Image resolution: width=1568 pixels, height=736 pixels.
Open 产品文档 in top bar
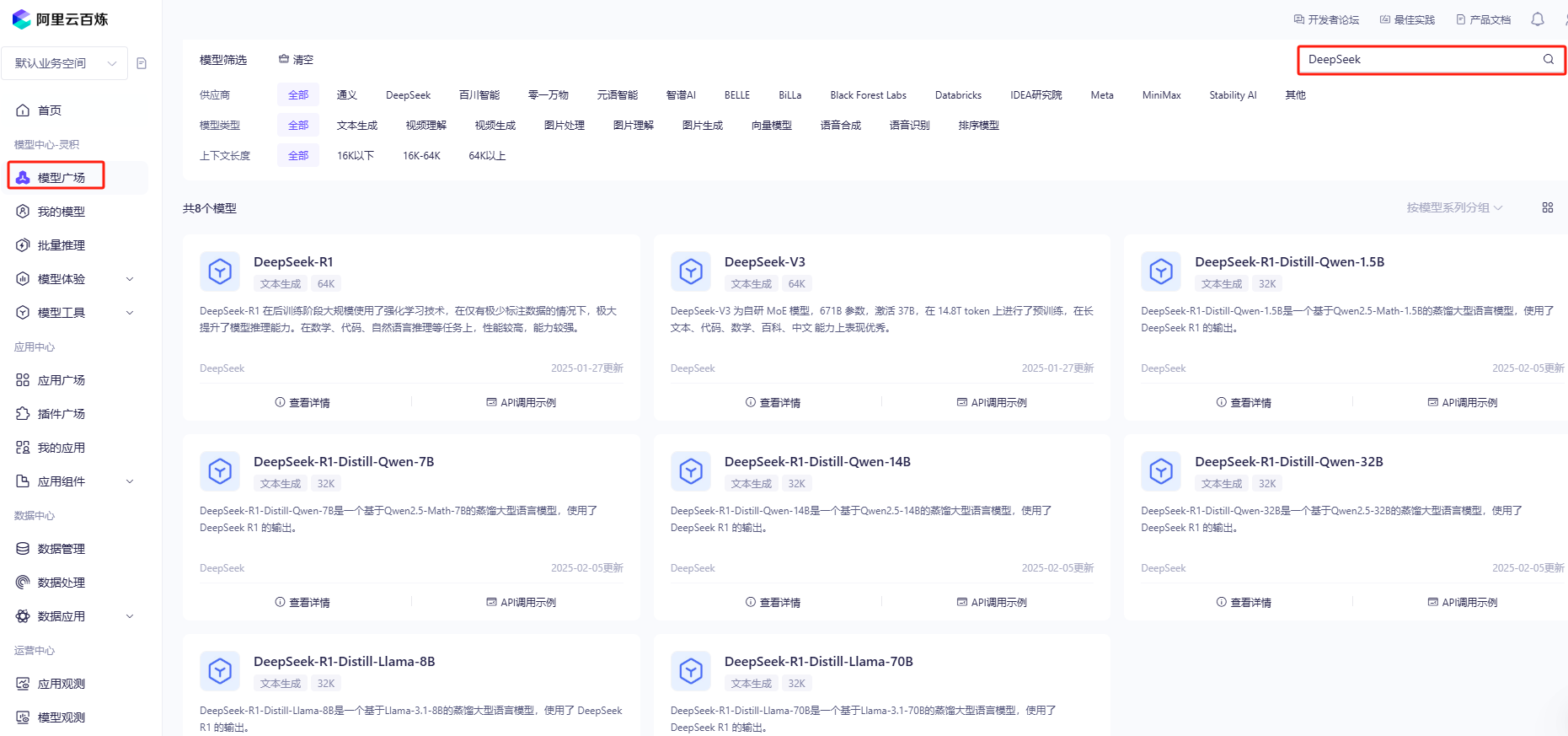(x=1483, y=19)
